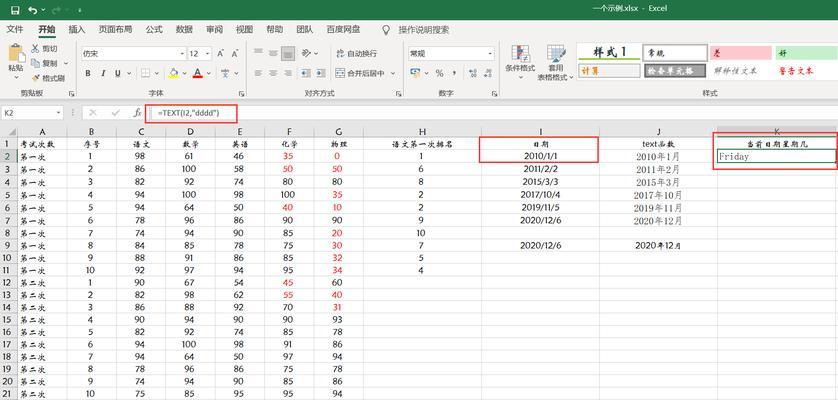The height and width of the screenshot is (400, 838).
Task: Click the 操作说明搜索 search box
Action: pyautogui.click(x=424, y=30)
